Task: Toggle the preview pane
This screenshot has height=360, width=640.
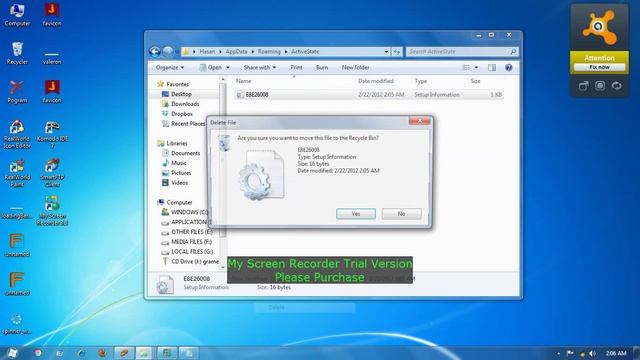Action: 492,68
